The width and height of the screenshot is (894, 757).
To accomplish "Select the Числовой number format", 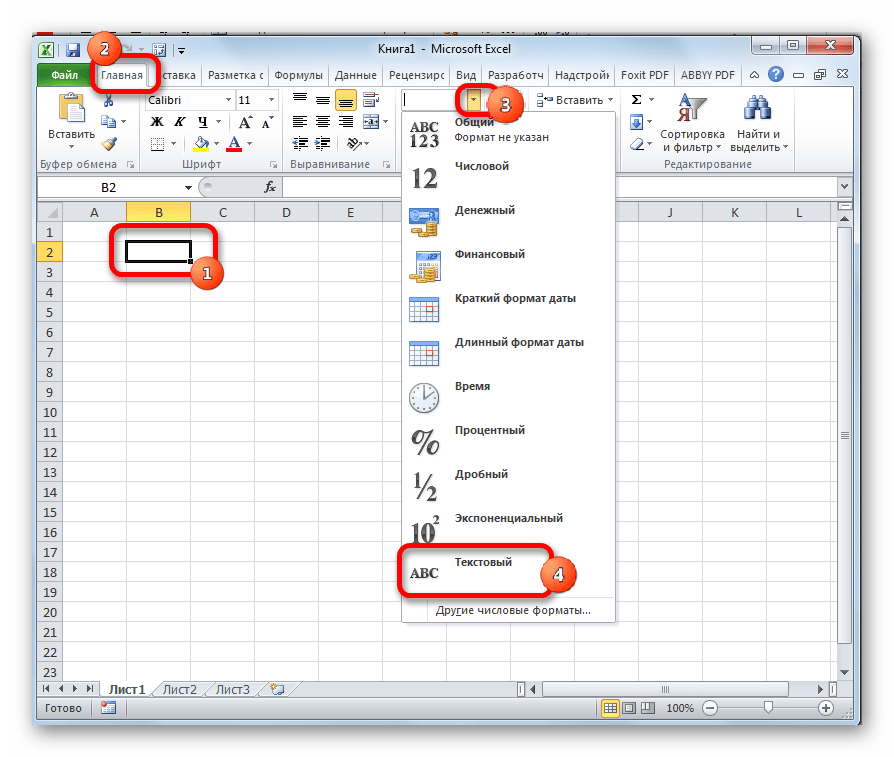I will [482, 168].
